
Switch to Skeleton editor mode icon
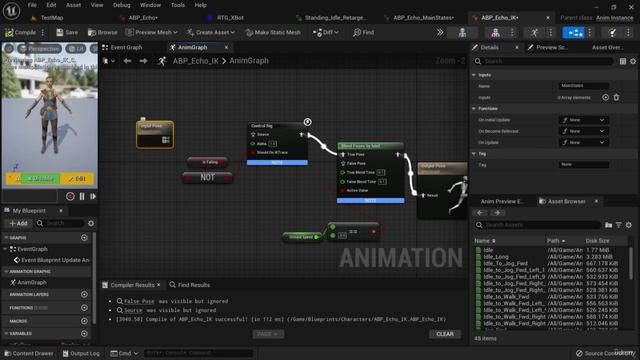(462, 33)
